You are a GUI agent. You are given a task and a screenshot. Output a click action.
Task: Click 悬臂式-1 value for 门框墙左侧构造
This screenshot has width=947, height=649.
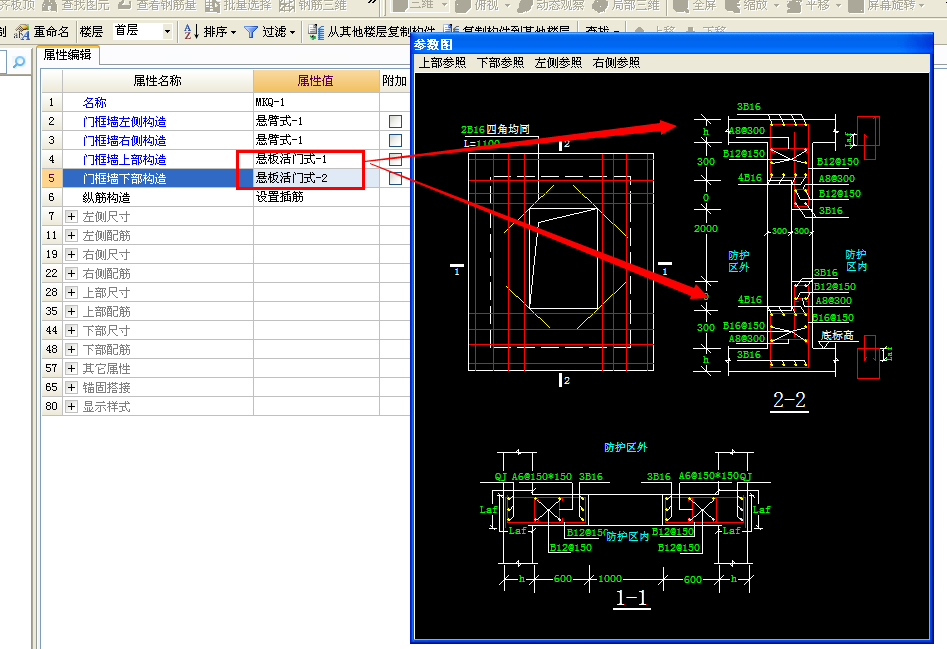click(316, 121)
